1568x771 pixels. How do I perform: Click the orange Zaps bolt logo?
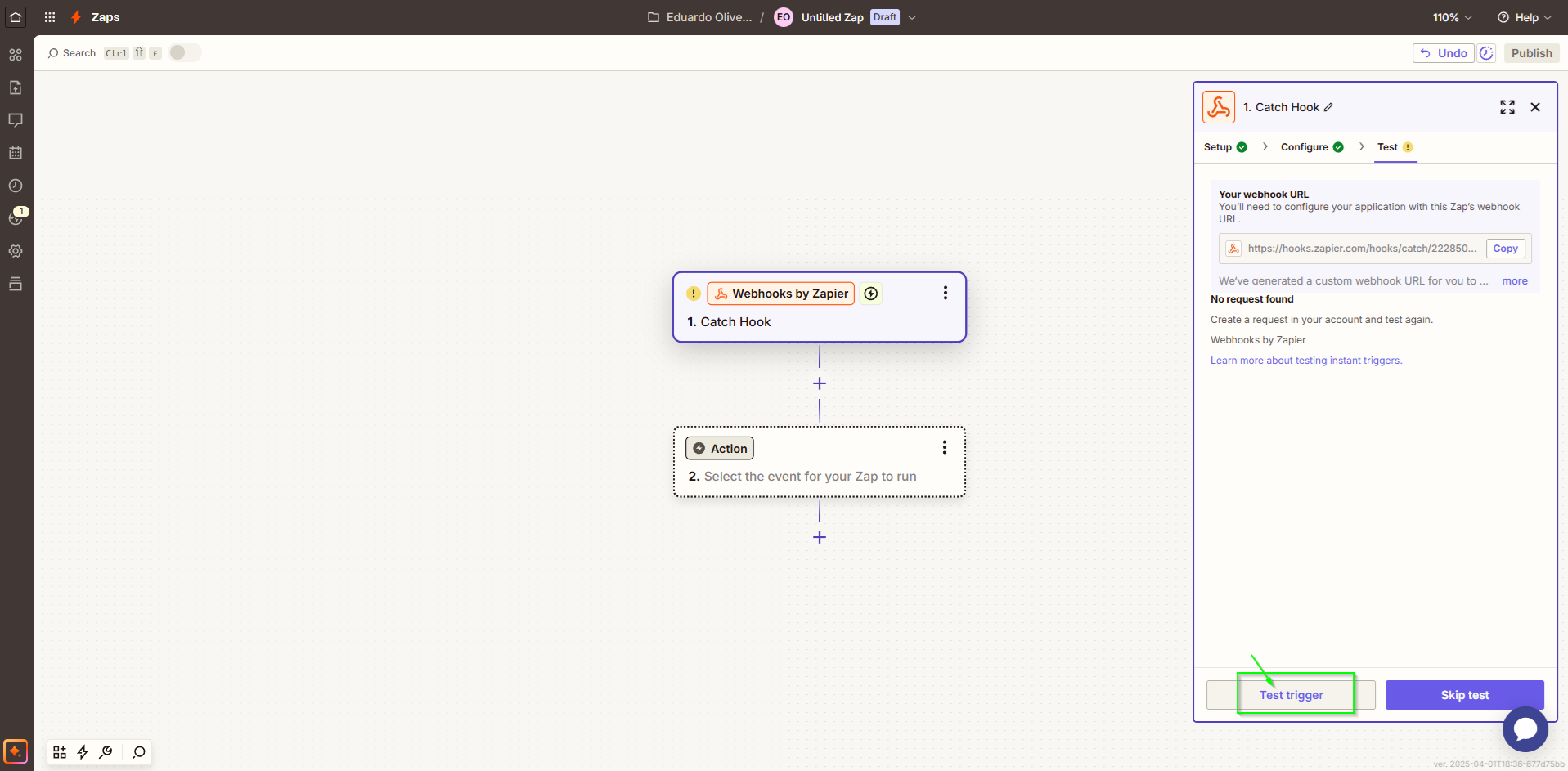point(76,17)
